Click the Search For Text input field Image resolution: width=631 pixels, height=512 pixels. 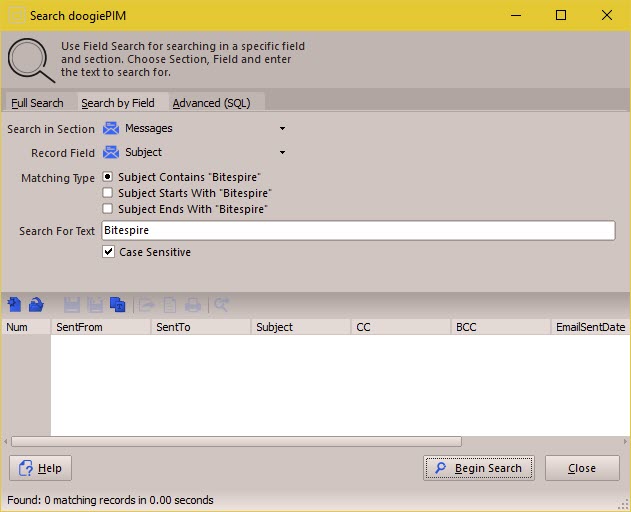[x=358, y=230]
